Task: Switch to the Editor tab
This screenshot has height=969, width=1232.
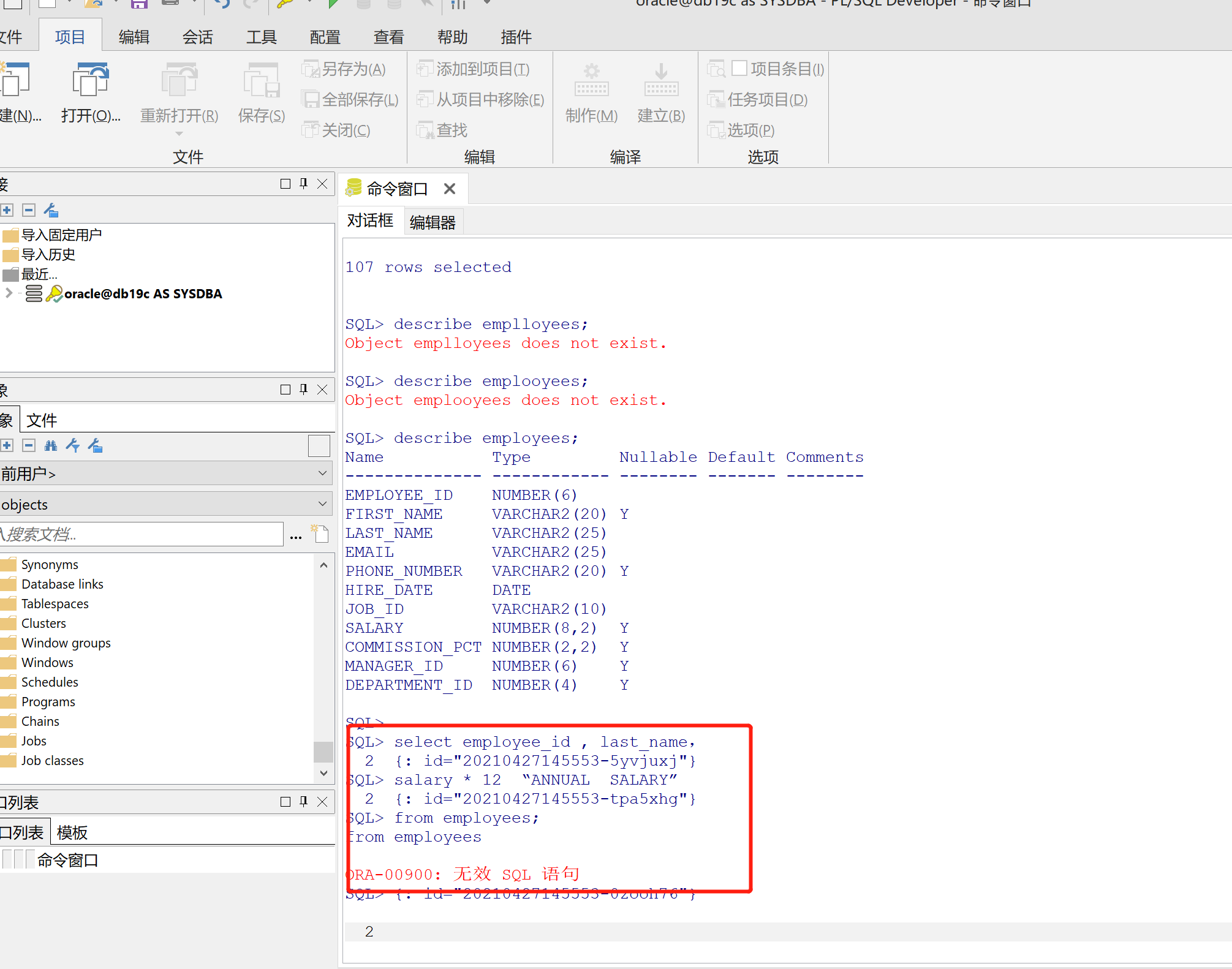Action: pos(433,222)
